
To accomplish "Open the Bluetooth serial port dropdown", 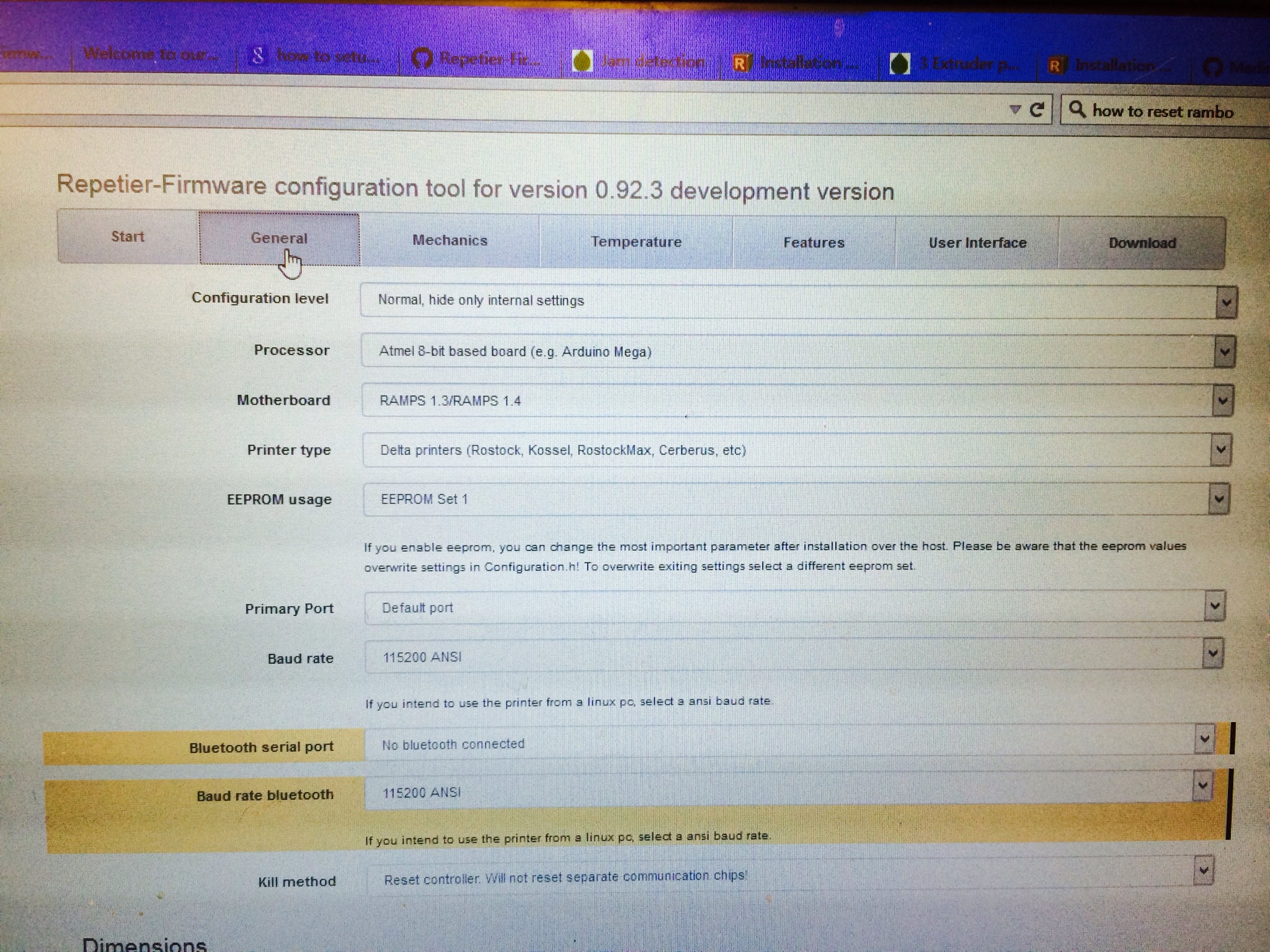I will pos(1204,739).
